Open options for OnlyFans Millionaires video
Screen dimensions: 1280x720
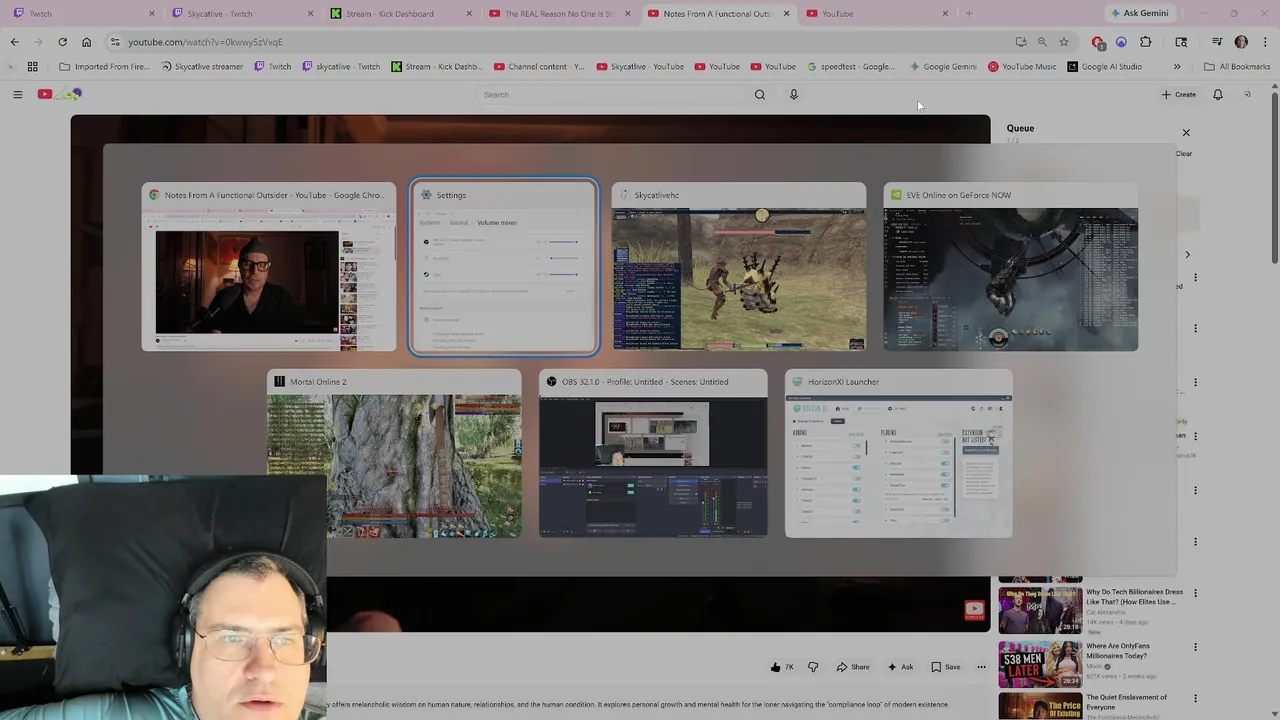tap(1195, 647)
